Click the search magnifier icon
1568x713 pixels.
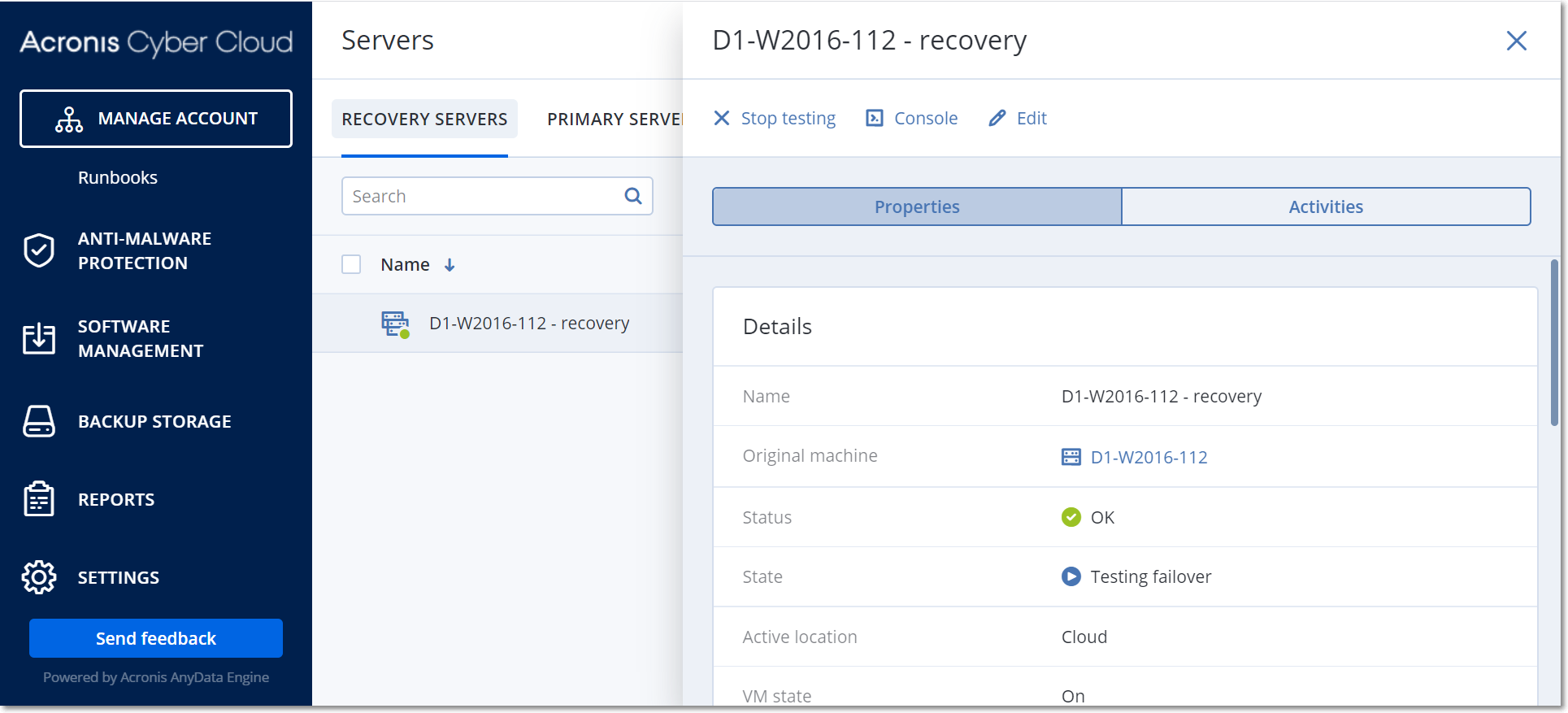click(x=633, y=196)
